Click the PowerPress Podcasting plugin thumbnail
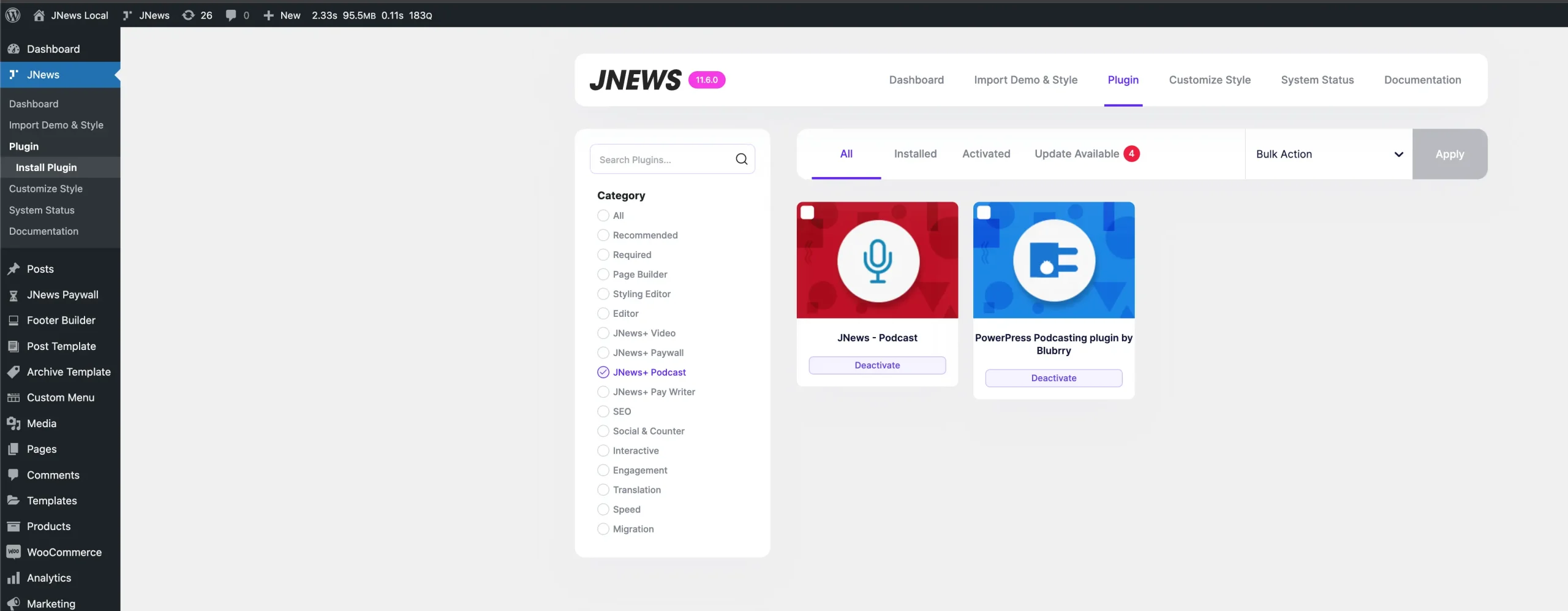The image size is (1568, 611). pyautogui.click(x=1053, y=260)
